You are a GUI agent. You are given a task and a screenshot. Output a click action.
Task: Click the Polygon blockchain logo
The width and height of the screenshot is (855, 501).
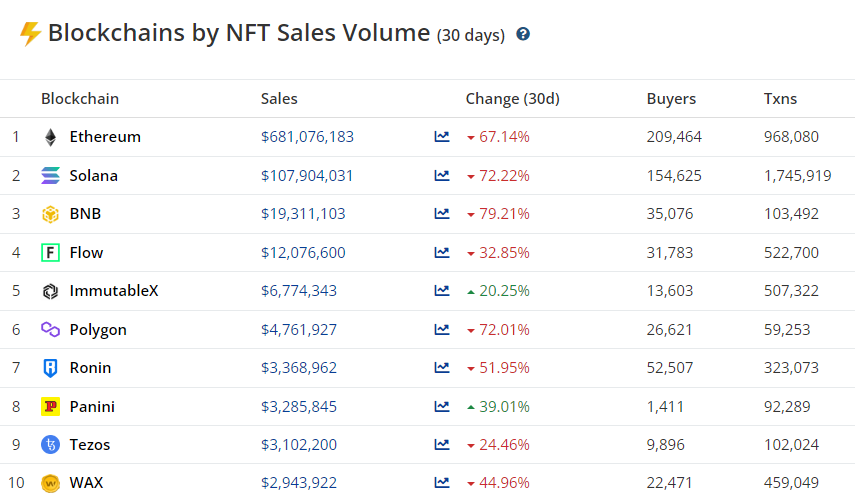click(x=50, y=330)
